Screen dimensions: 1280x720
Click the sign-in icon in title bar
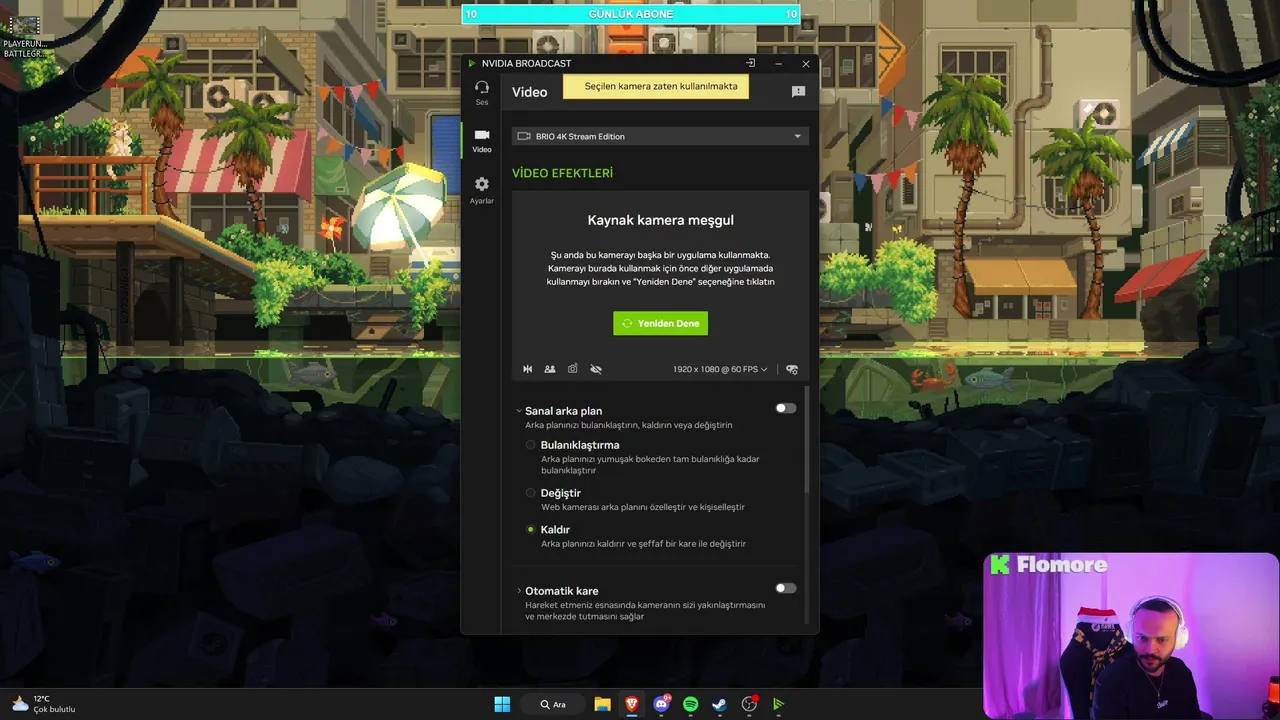750,63
